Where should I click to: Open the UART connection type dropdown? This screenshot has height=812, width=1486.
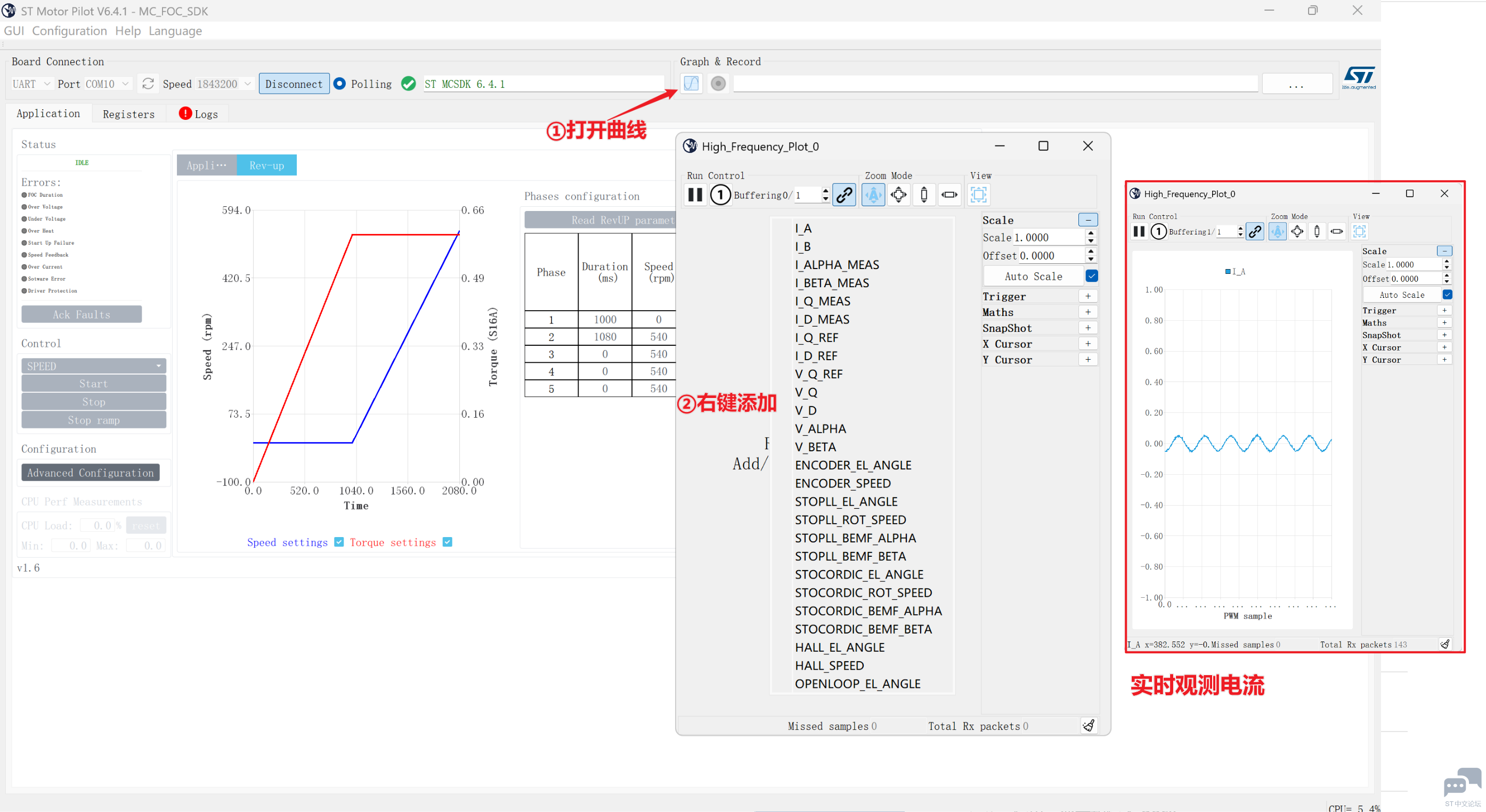(x=32, y=84)
